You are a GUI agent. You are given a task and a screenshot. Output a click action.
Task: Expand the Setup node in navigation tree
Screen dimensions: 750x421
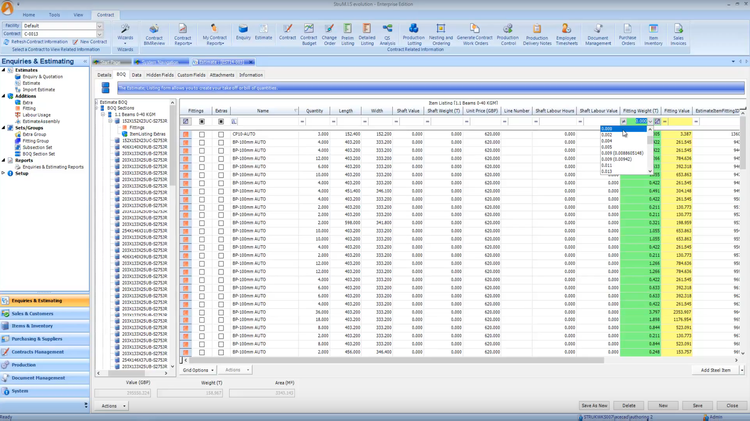4,173
